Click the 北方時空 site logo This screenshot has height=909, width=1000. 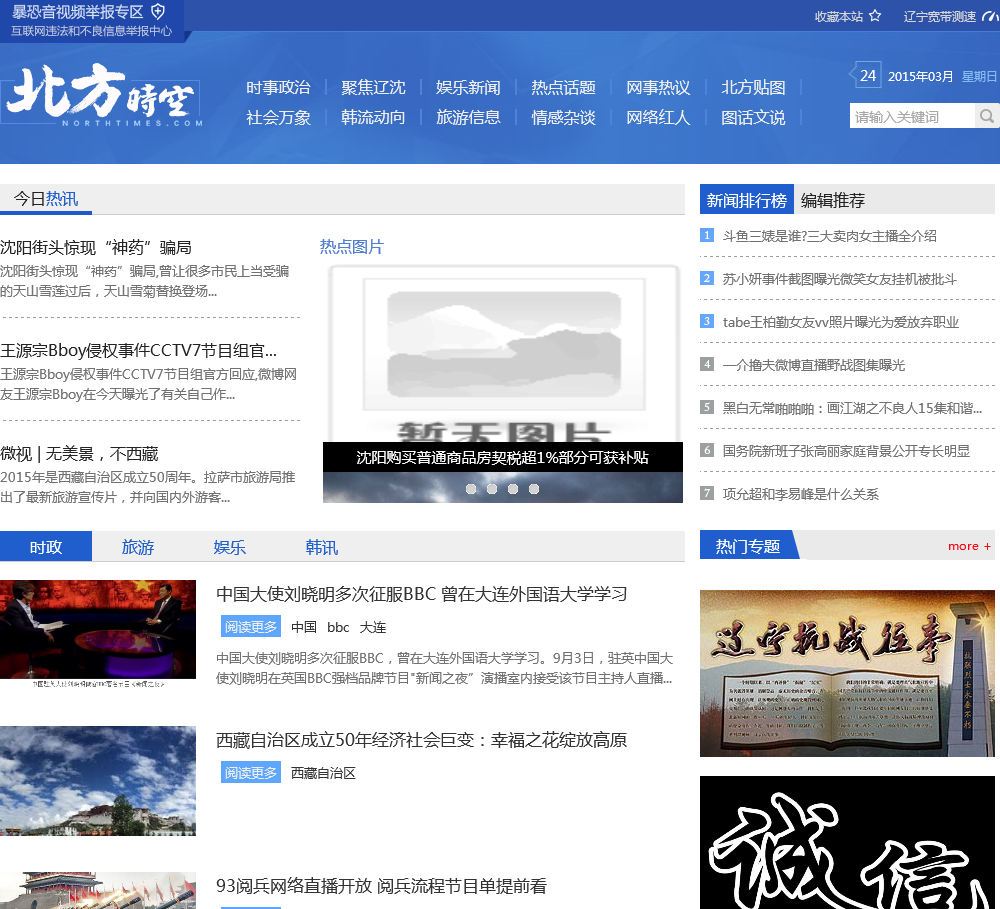[102, 94]
